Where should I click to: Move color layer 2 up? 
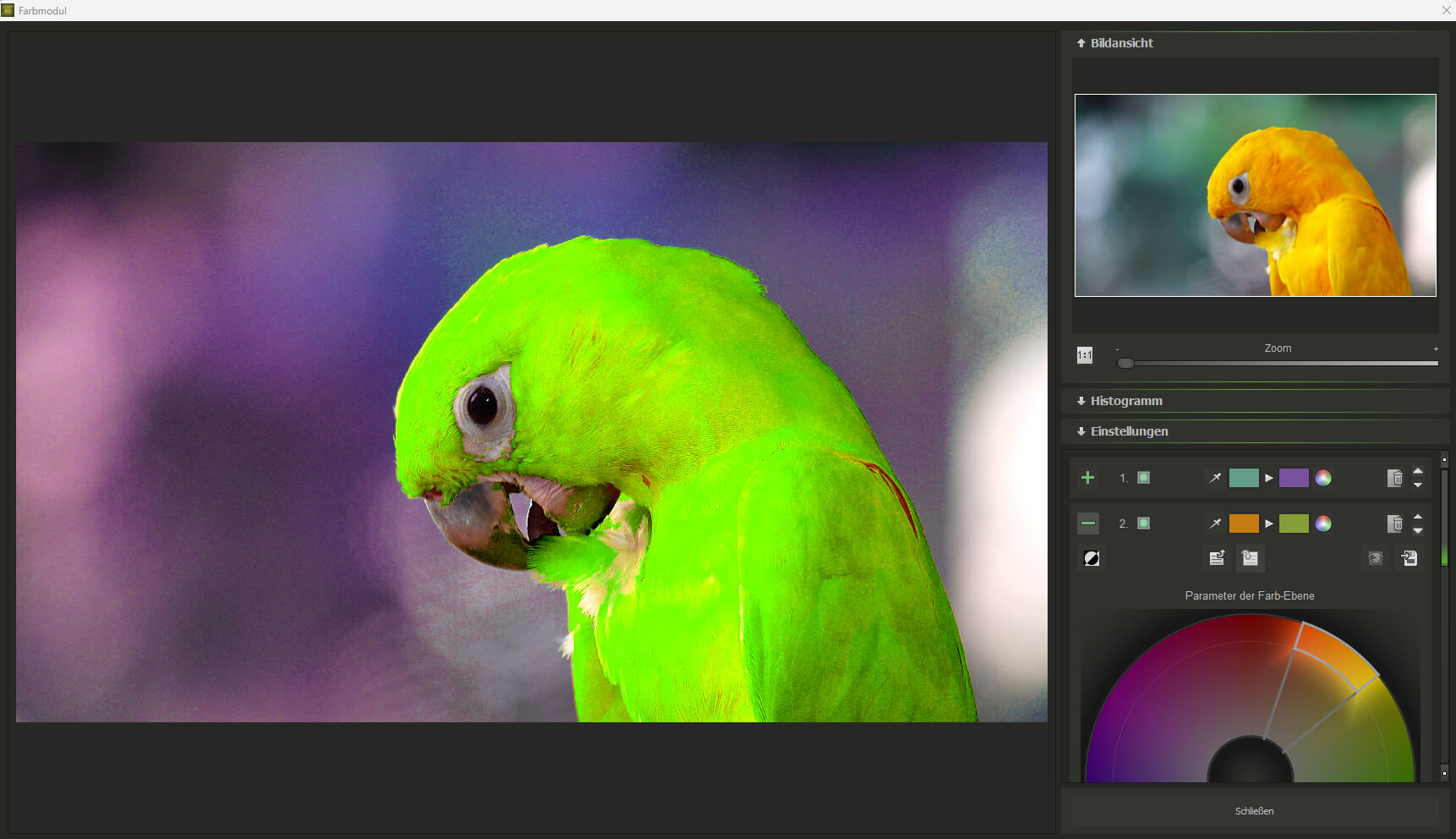pos(1418,517)
